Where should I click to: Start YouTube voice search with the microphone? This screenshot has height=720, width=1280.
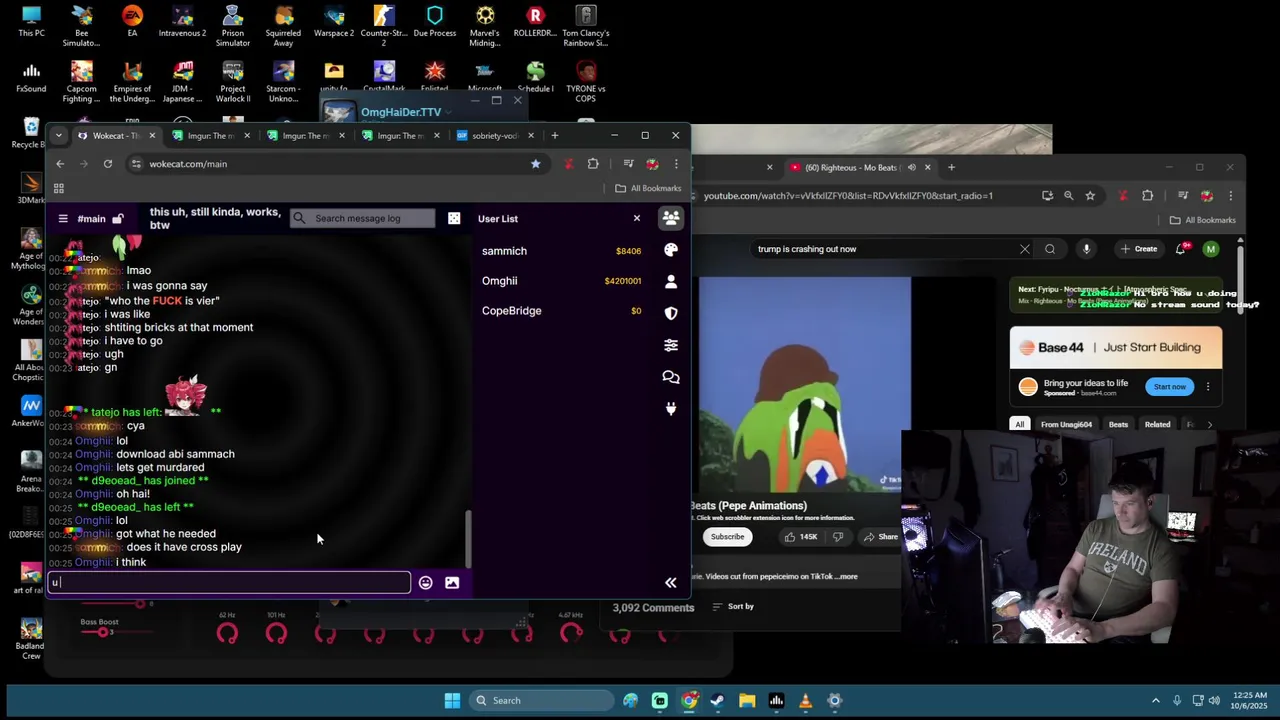point(1086,249)
